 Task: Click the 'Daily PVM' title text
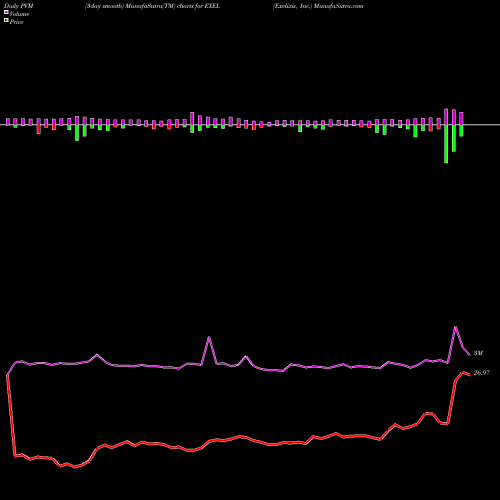tap(19, 6)
